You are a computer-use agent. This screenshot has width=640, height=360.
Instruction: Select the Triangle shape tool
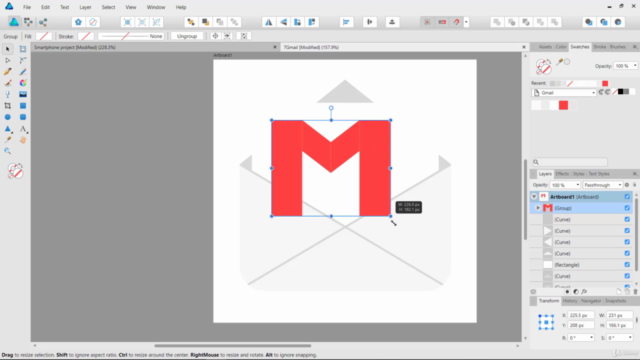click(x=7, y=129)
